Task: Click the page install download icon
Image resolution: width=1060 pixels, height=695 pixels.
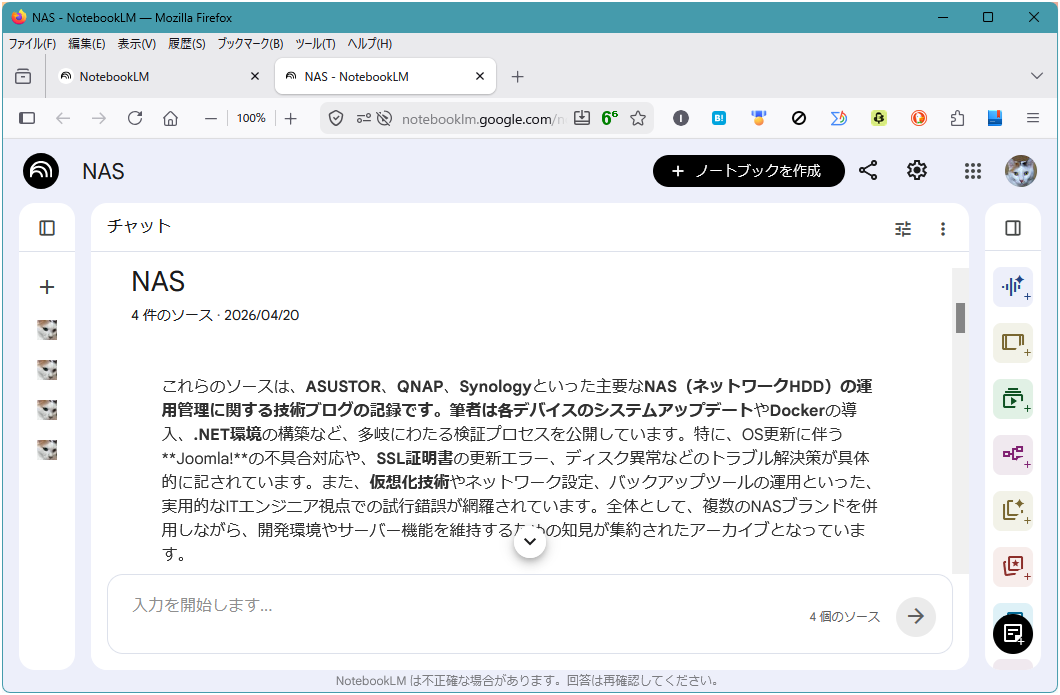Action: pyautogui.click(x=582, y=118)
